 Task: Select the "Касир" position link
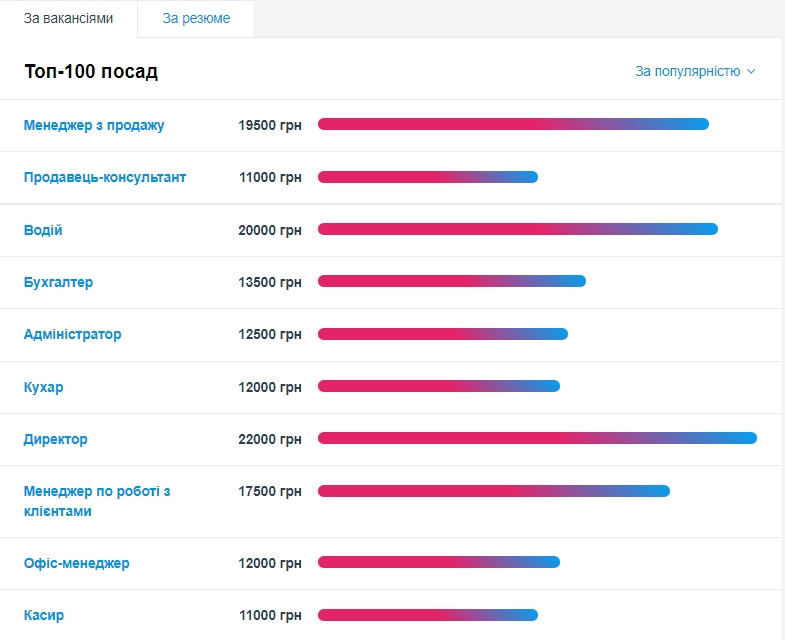coord(44,615)
